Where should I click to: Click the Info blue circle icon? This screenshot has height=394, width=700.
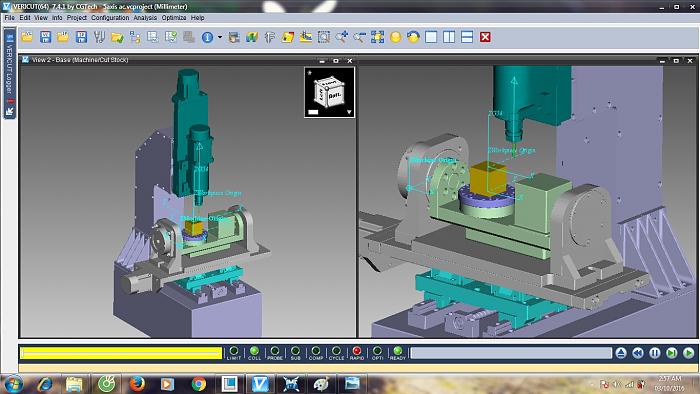207,37
